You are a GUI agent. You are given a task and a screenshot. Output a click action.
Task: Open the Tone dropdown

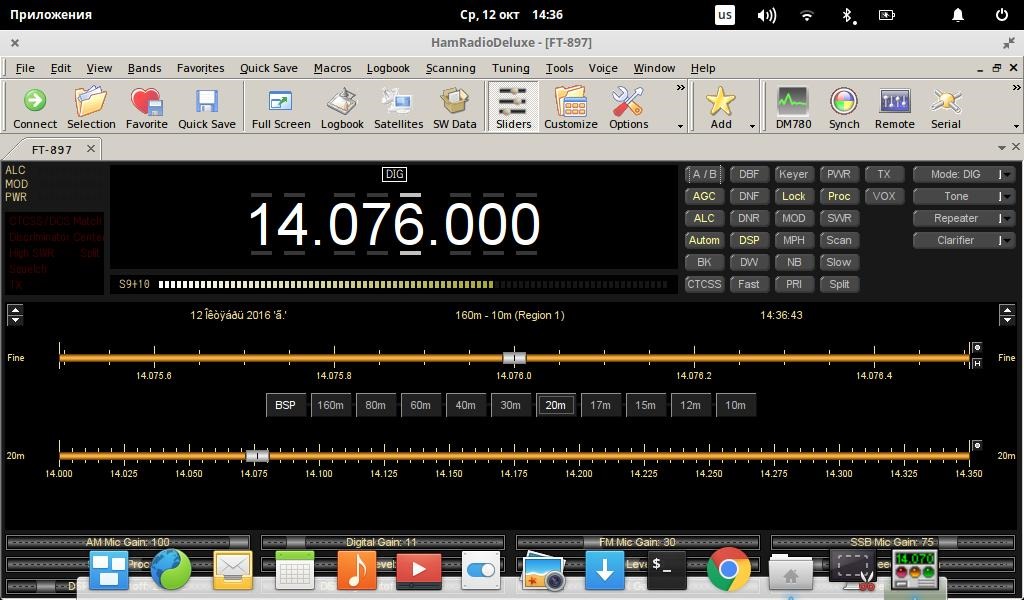[964, 196]
